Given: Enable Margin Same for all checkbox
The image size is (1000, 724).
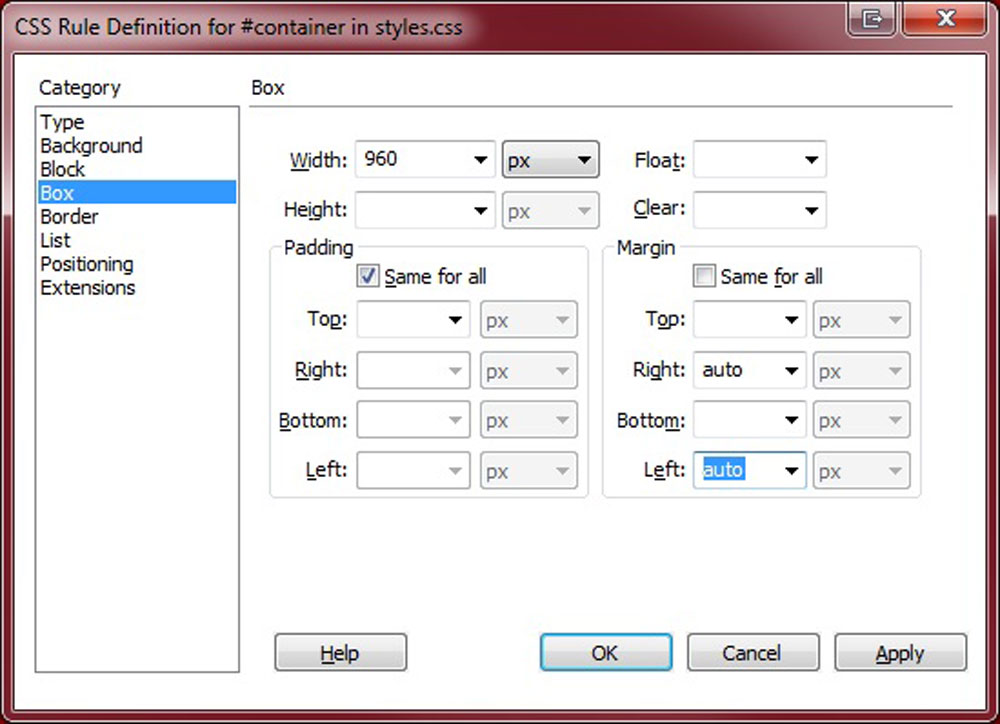Looking at the screenshot, I should coord(704,276).
